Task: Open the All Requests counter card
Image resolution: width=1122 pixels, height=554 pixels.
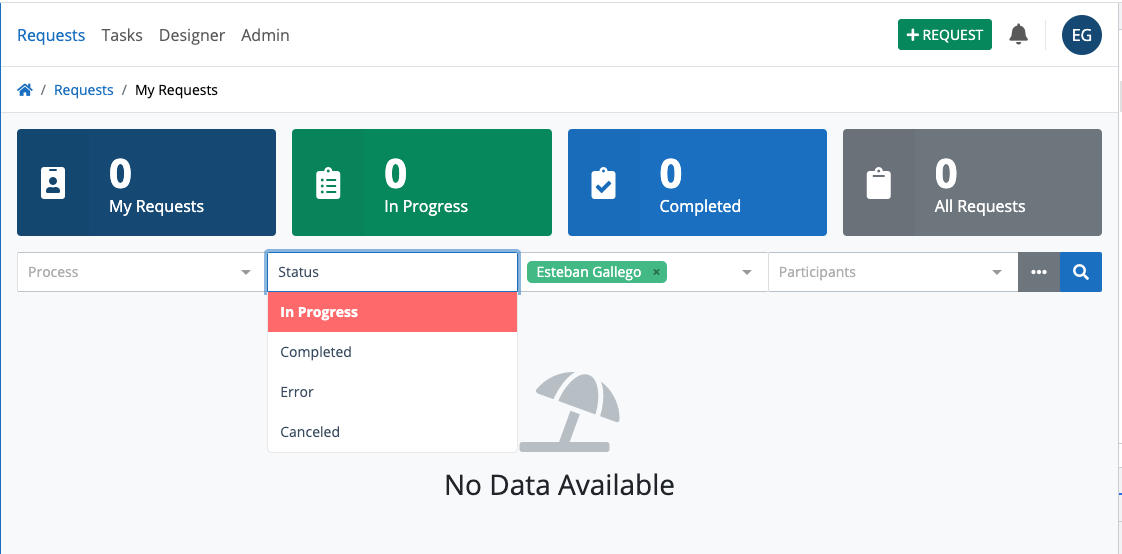Action: pyautogui.click(x=972, y=183)
